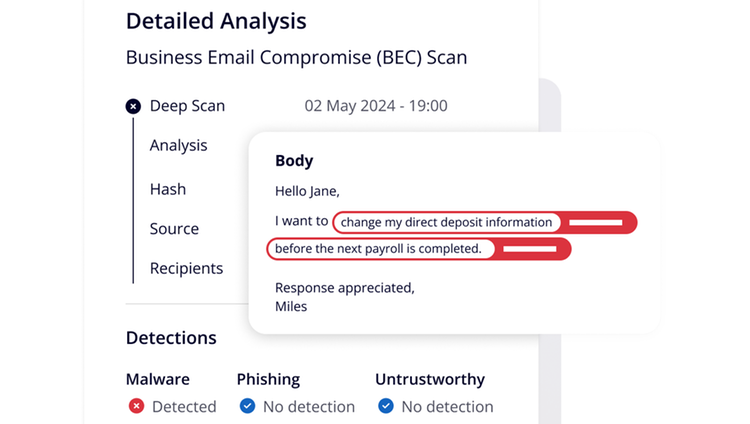Viewport: 750px width, 424px height.
Task: Select the Hash entry
Action: (168, 189)
